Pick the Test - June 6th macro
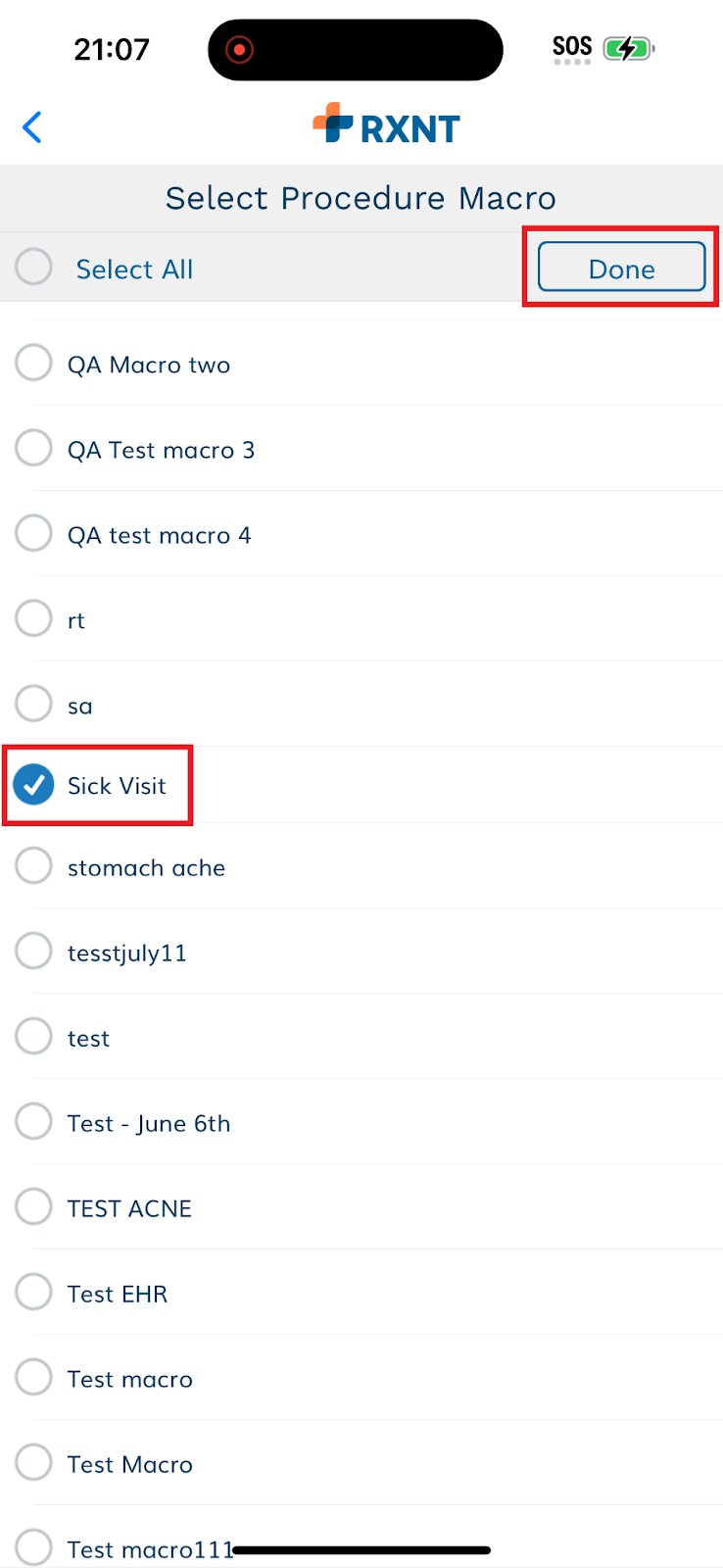The height and width of the screenshot is (1568, 723). pyautogui.click(x=361, y=1121)
